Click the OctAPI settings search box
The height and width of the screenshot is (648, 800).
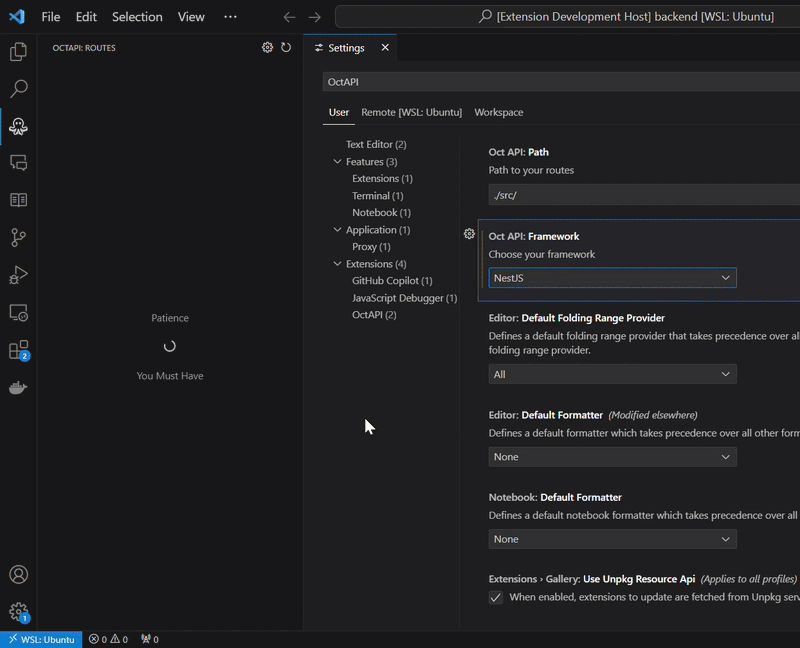click(x=561, y=82)
